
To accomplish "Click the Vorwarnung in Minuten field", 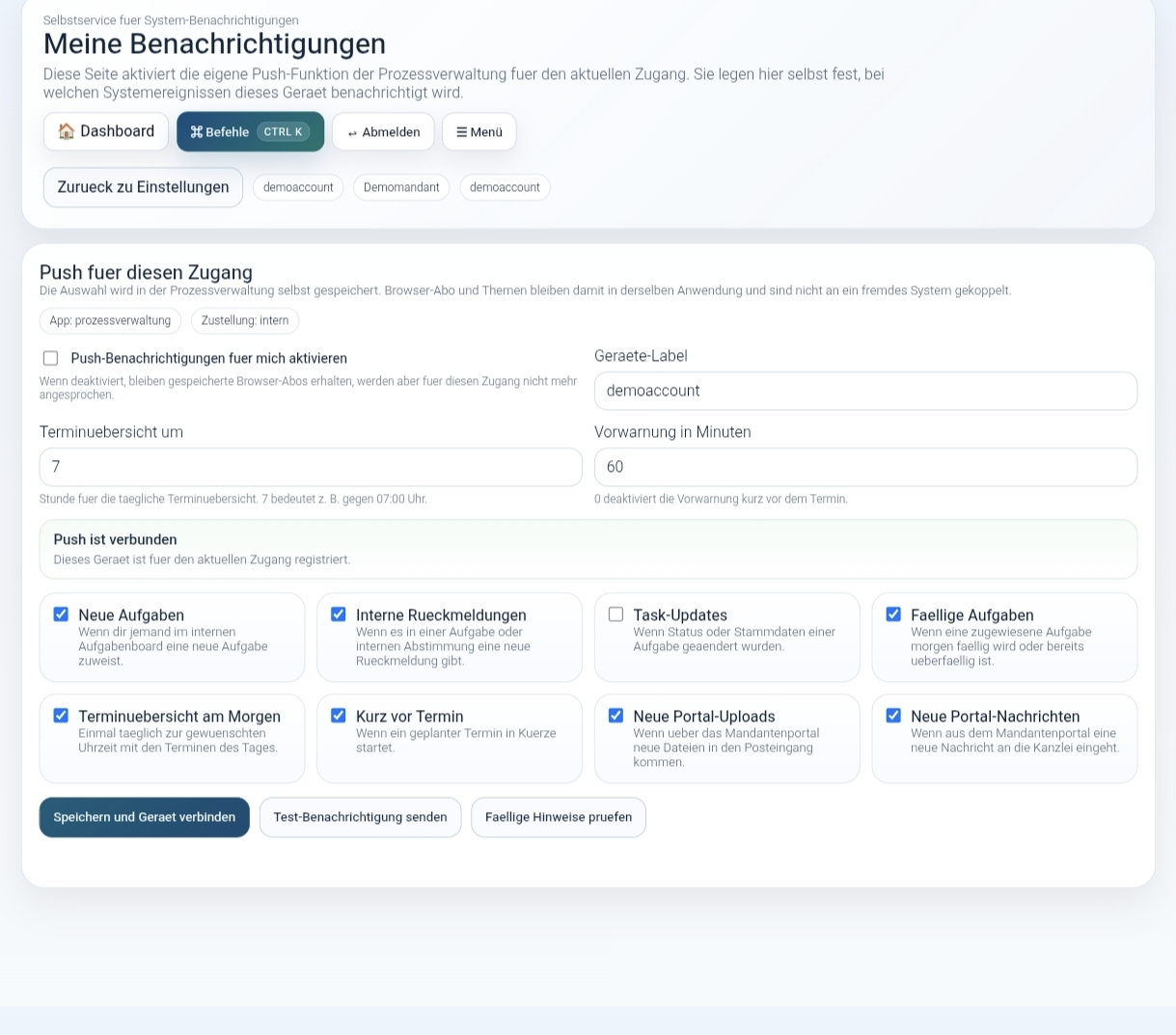I will coord(865,467).
